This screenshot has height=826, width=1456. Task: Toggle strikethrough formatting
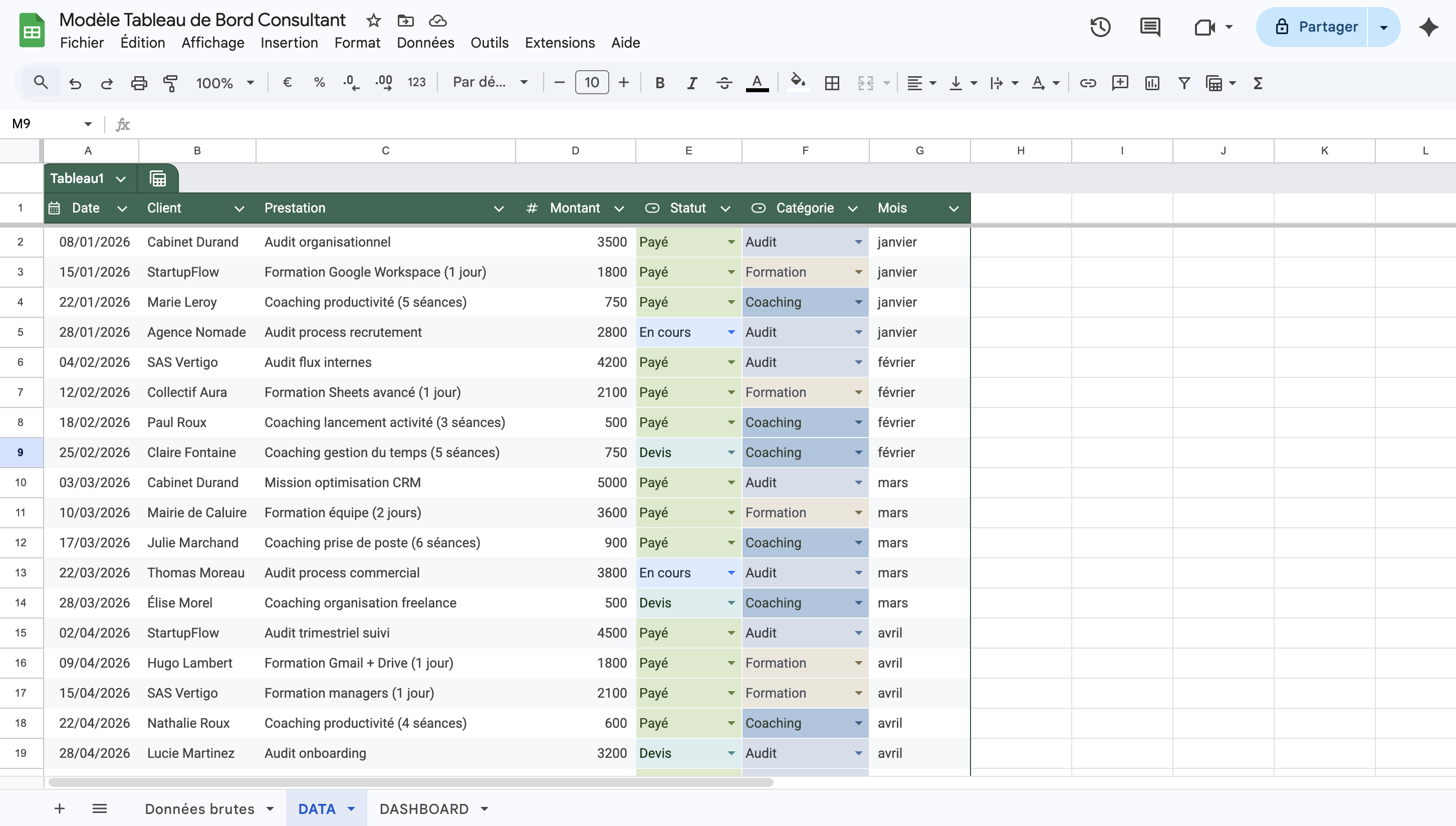723,83
